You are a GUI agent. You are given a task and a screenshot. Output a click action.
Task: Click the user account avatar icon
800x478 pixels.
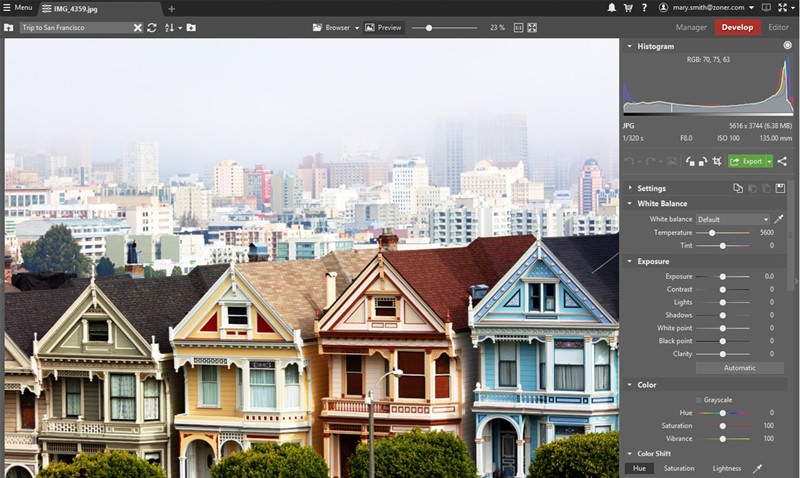(663, 8)
